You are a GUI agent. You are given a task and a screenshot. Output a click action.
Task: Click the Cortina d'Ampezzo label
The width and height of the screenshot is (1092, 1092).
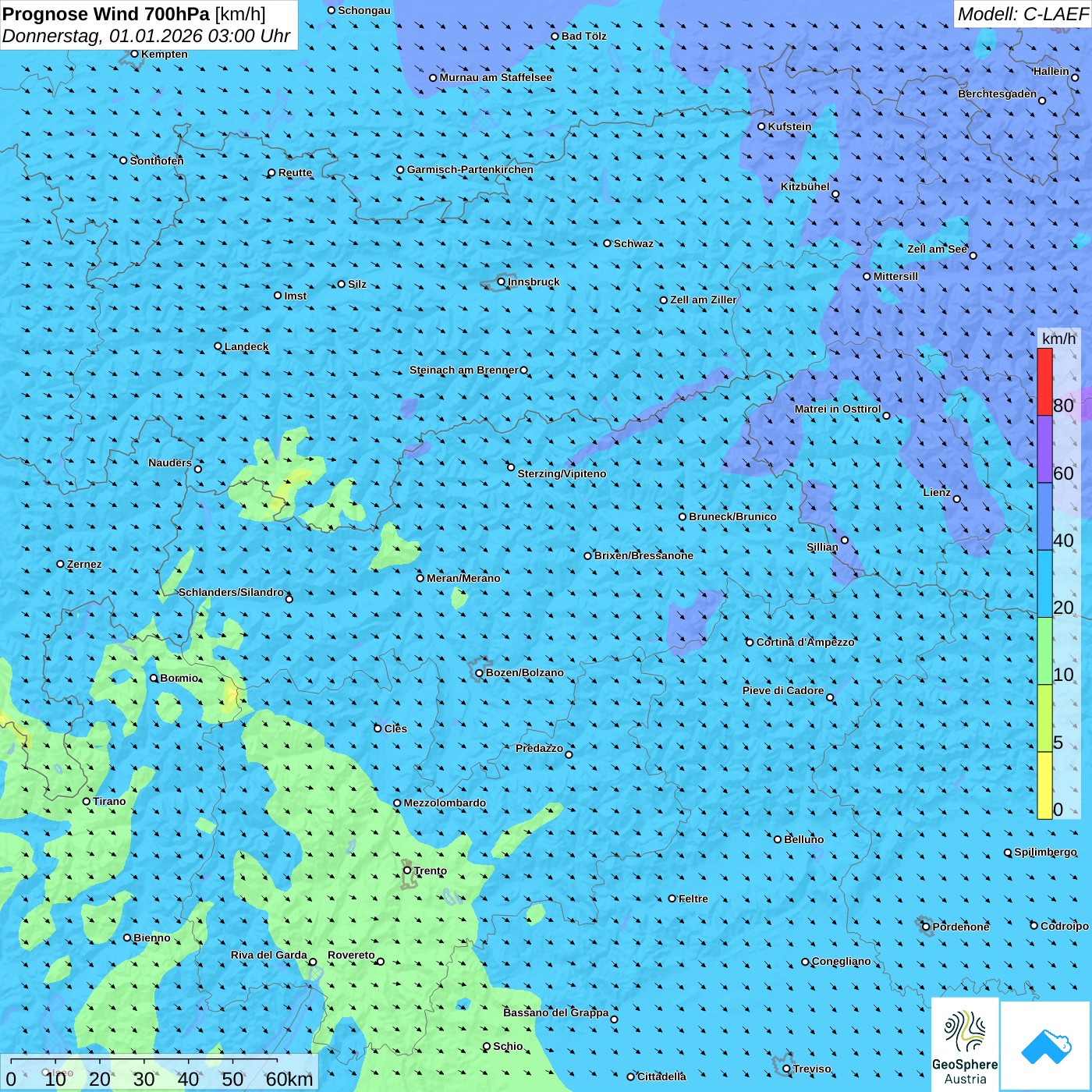coord(805,642)
